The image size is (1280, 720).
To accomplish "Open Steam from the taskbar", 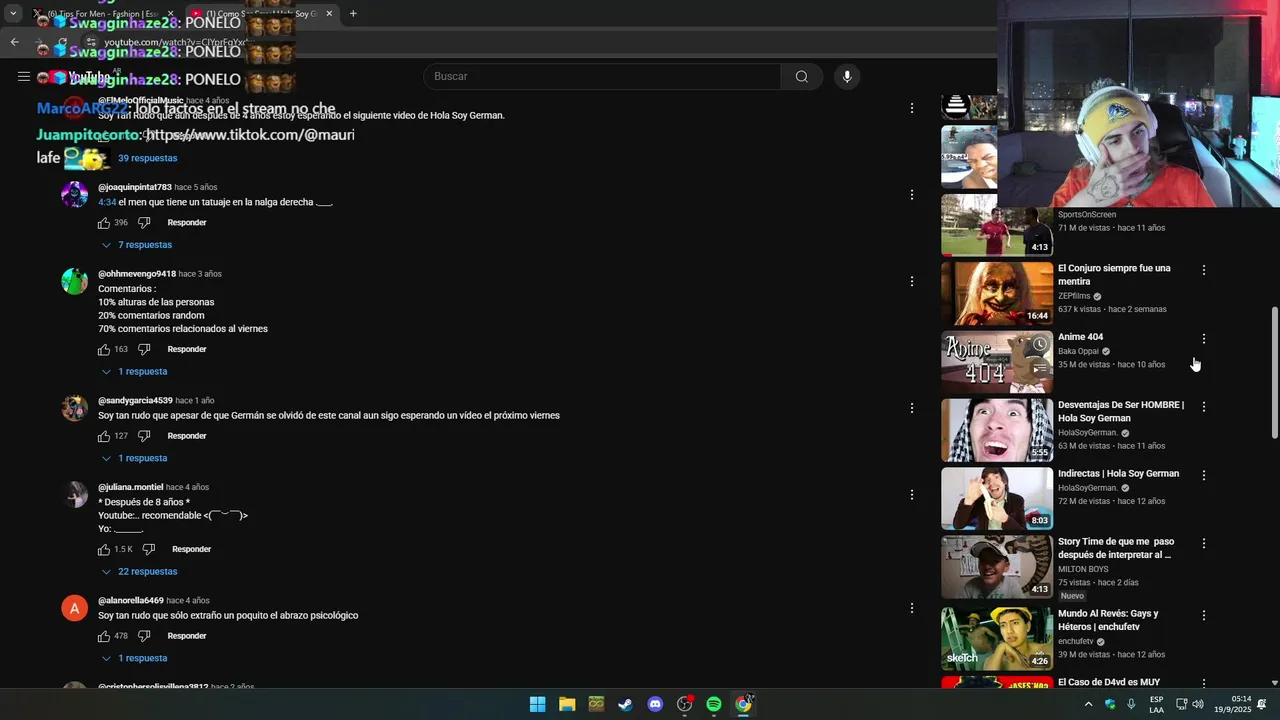I will (625, 704).
